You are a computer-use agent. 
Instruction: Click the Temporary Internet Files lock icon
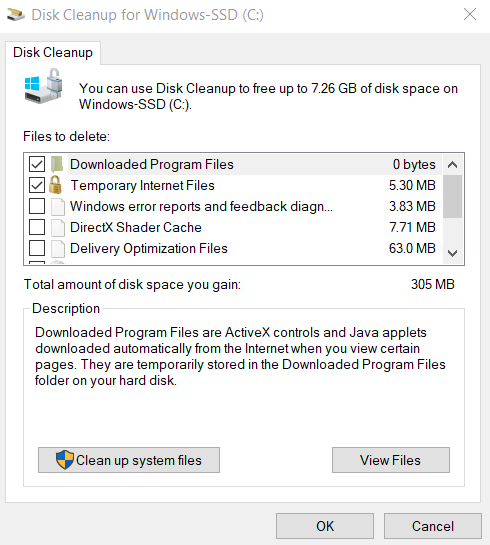click(56, 185)
